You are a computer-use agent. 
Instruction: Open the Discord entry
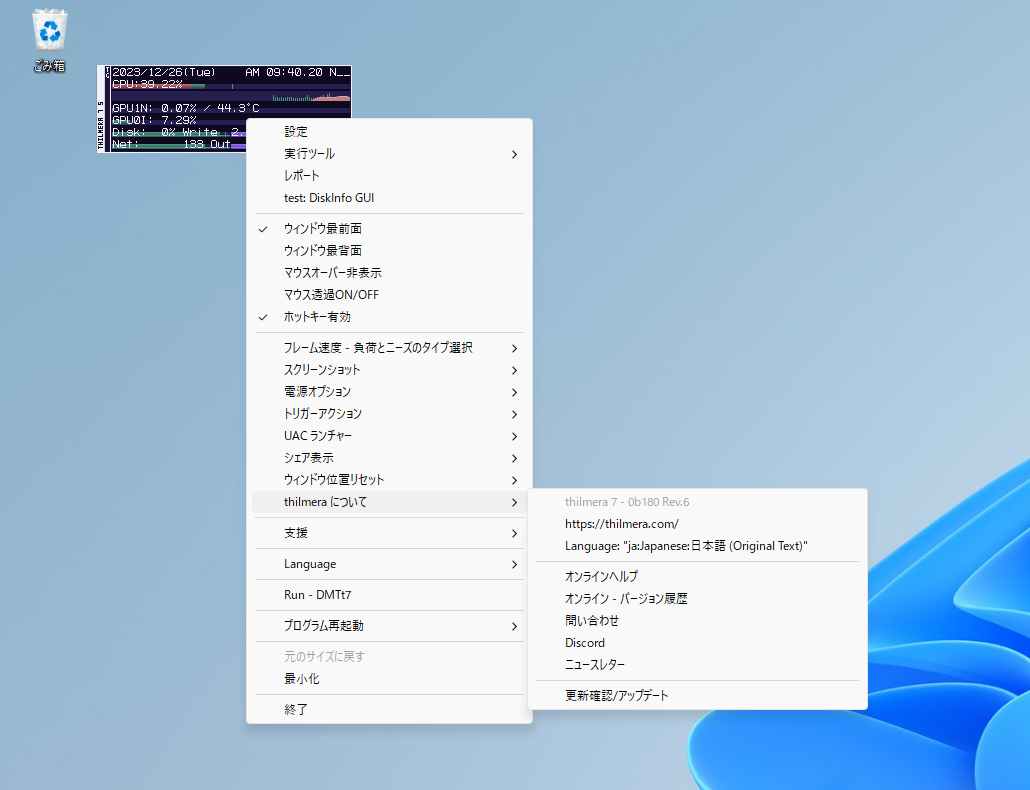point(698,642)
